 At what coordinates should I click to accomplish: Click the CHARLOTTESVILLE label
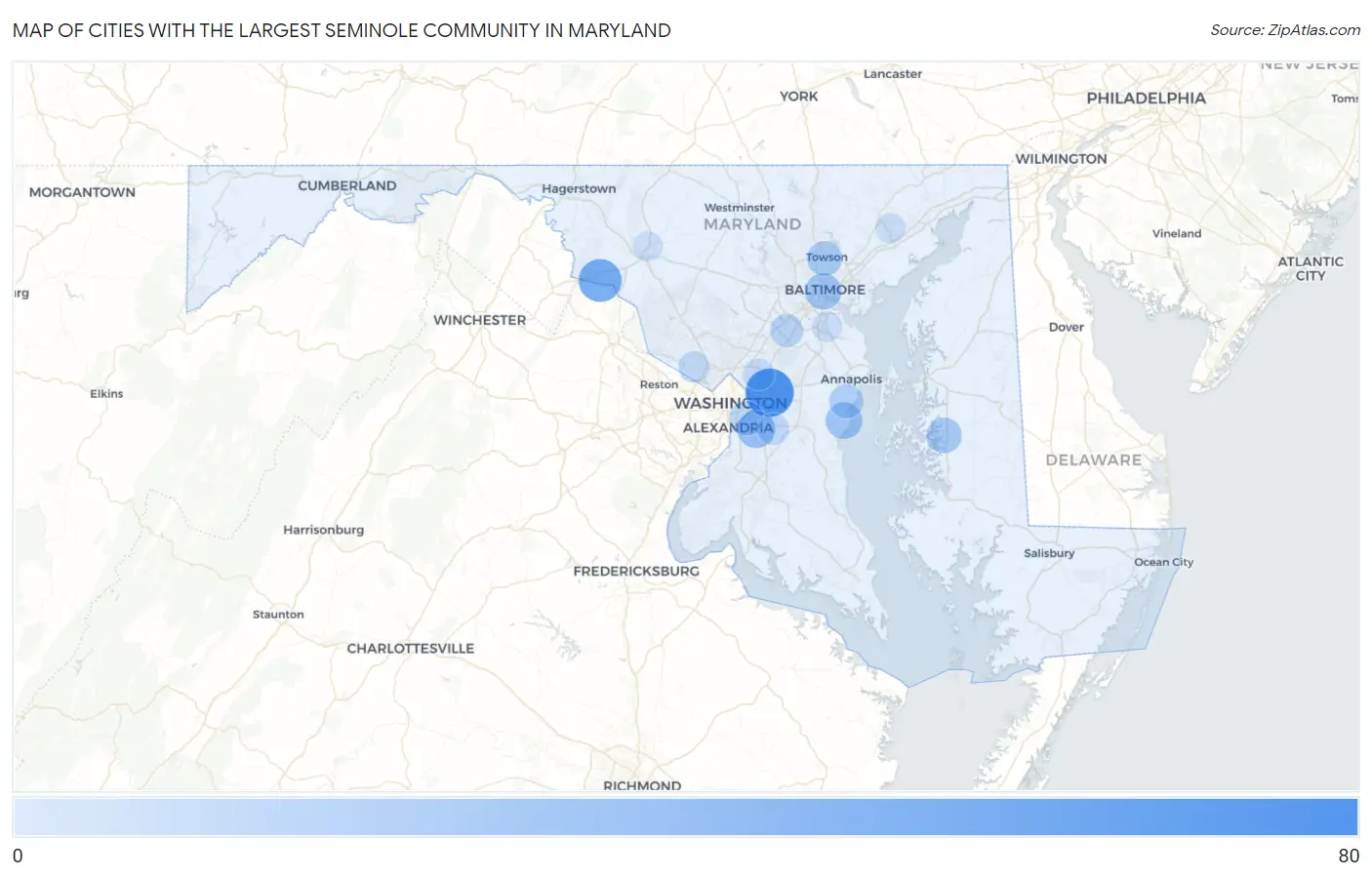pyautogui.click(x=410, y=648)
